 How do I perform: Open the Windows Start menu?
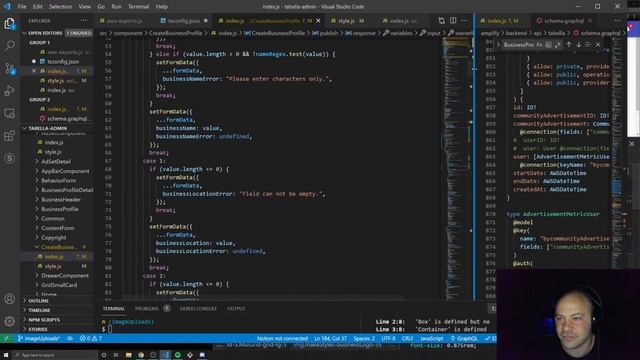(6, 355)
